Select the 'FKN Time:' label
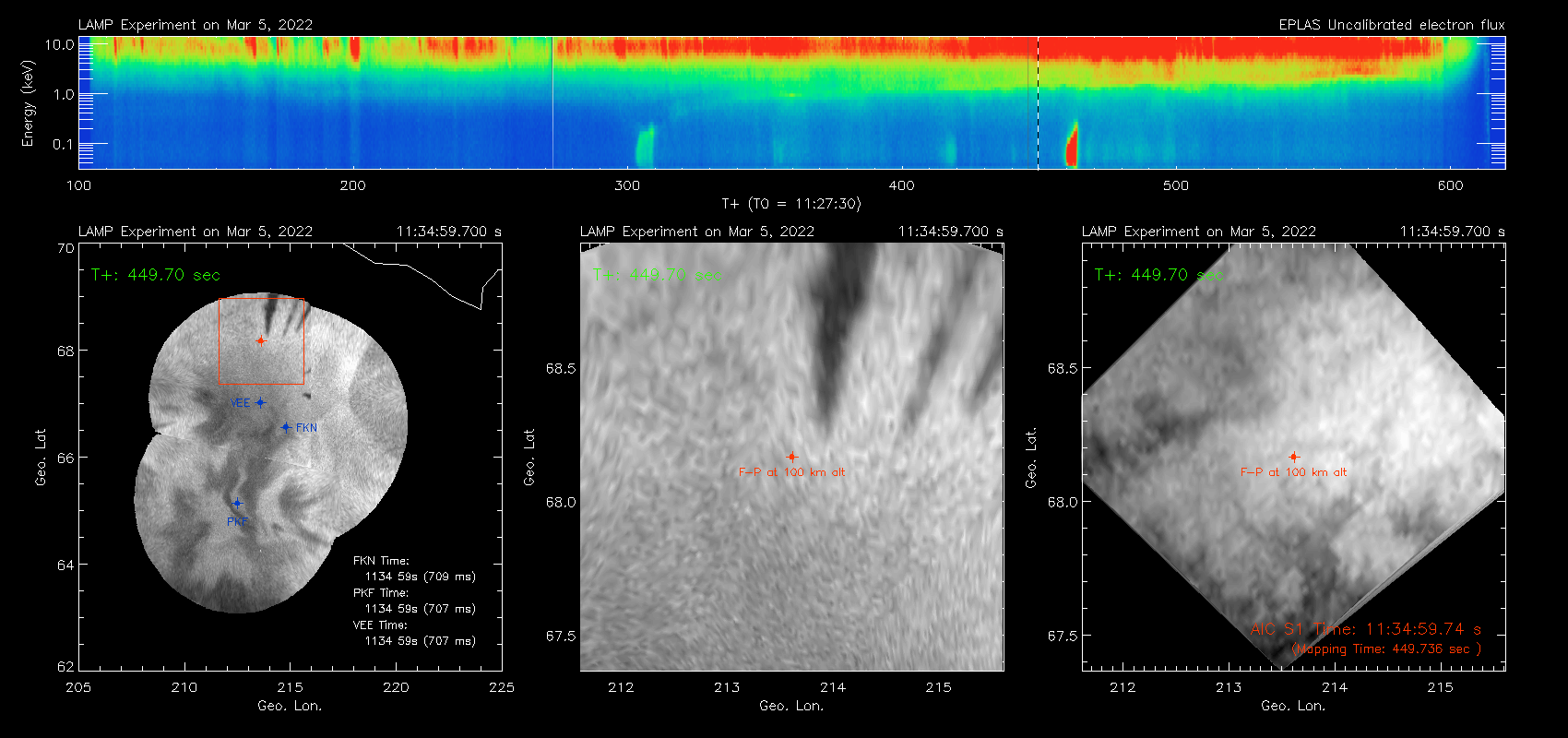This screenshot has height=738, width=1568. (x=381, y=561)
